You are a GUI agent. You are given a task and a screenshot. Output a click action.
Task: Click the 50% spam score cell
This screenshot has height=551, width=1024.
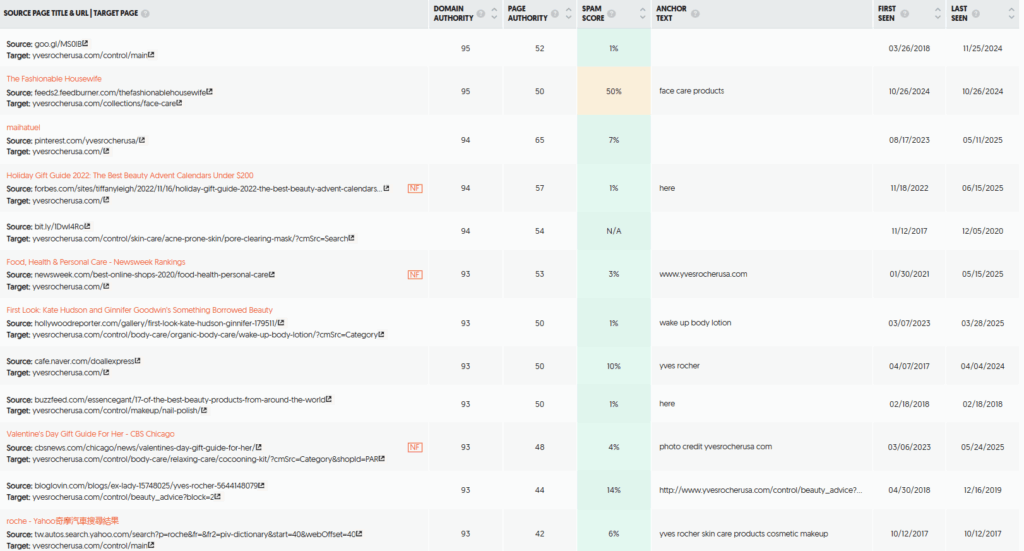click(614, 91)
